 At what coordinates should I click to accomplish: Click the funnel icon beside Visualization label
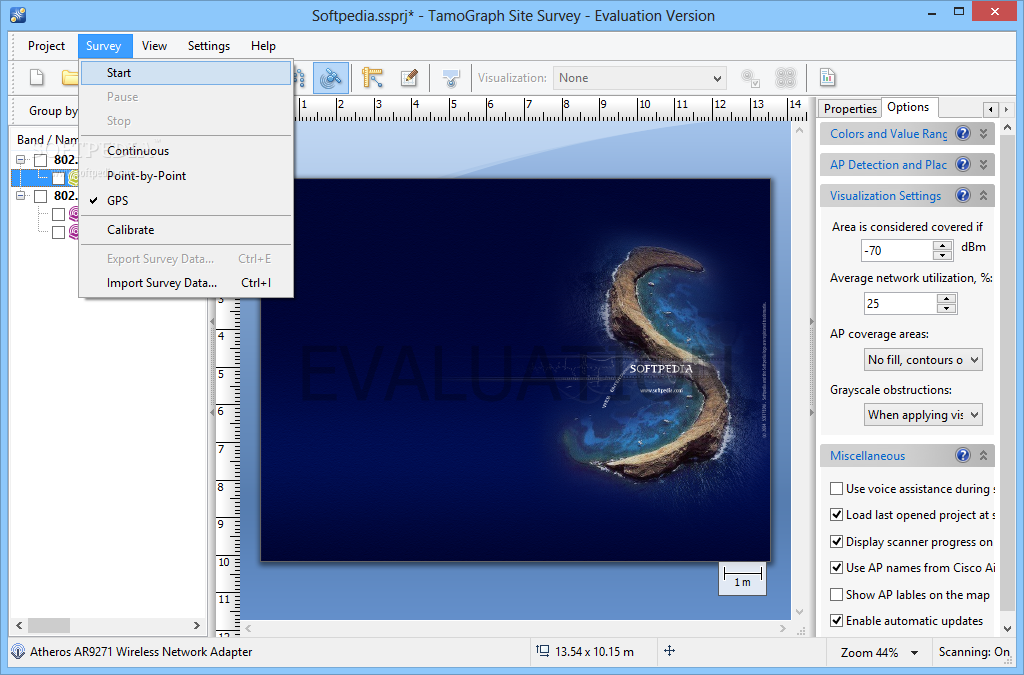(x=451, y=78)
